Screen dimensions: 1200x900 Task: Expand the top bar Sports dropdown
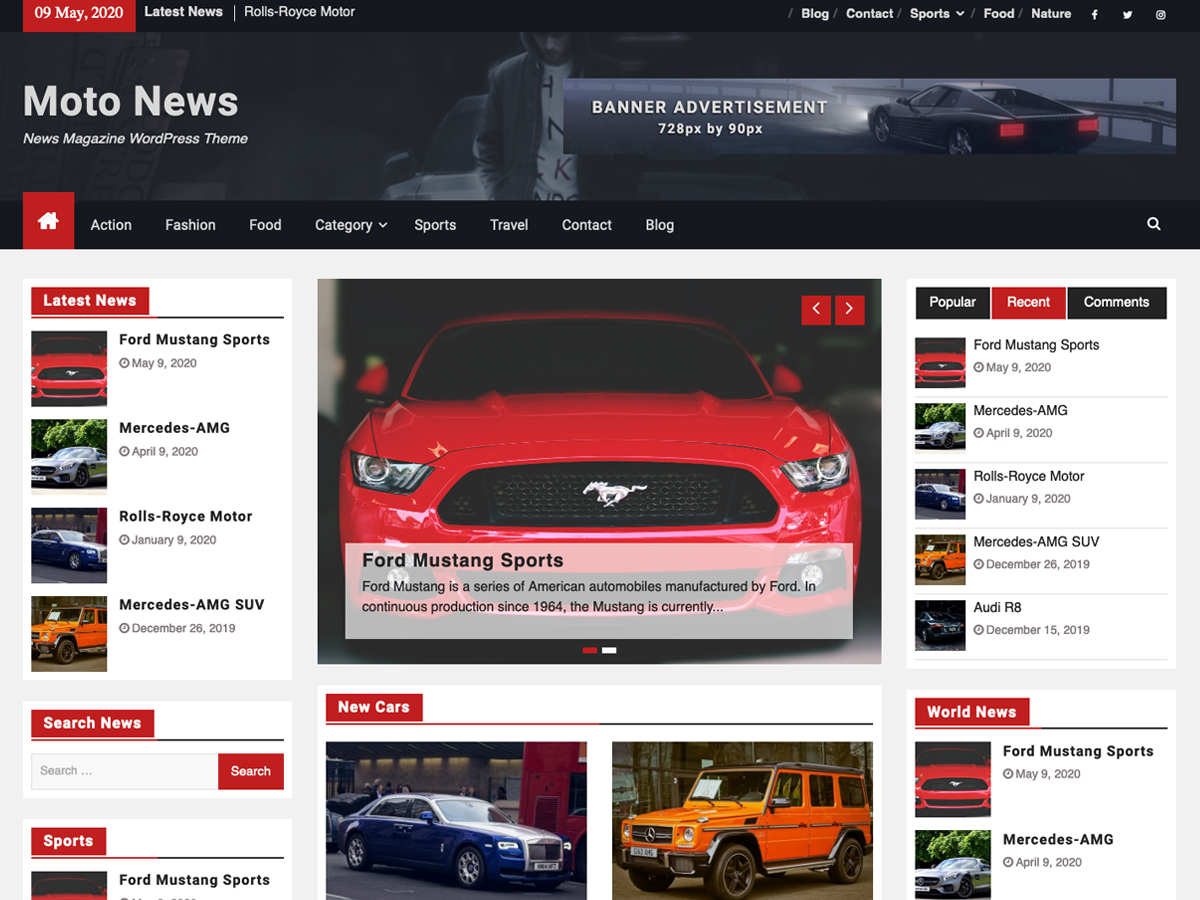click(937, 14)
